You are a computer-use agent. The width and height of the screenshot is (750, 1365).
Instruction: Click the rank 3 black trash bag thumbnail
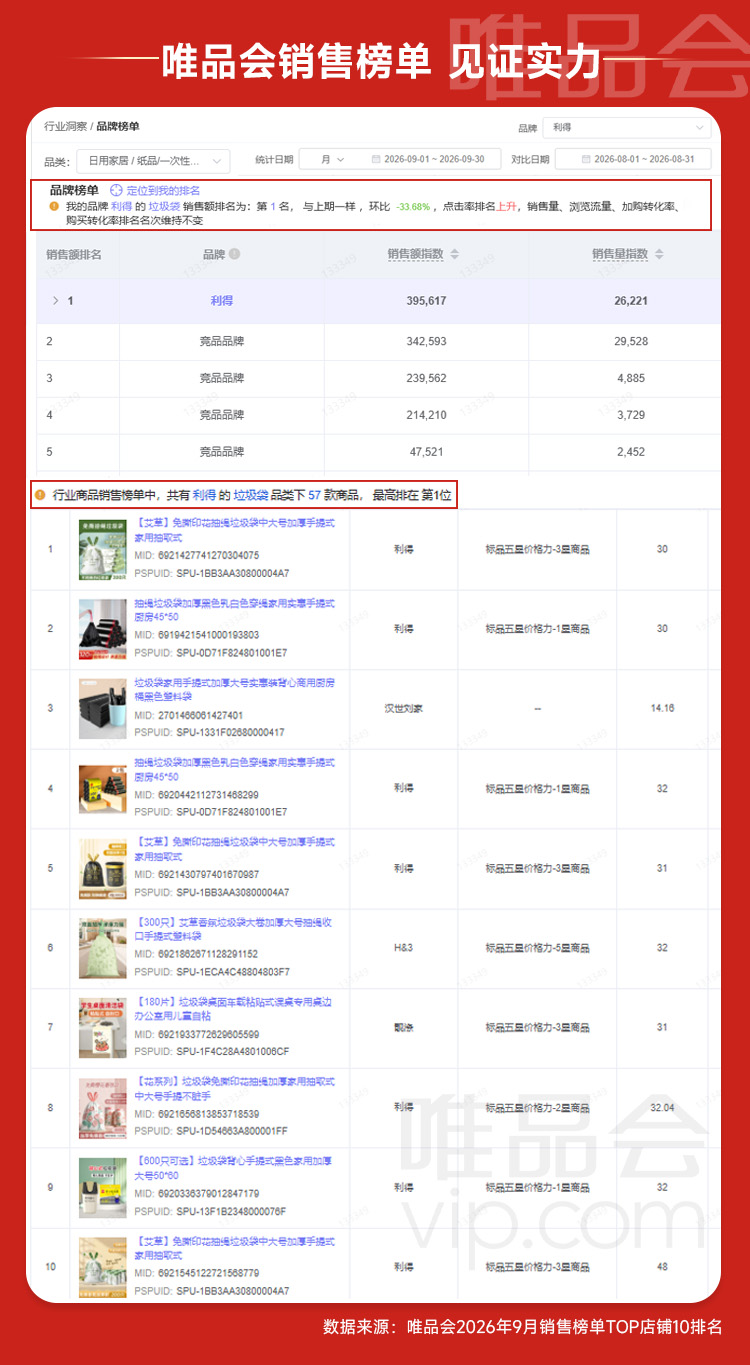(102, 708)
